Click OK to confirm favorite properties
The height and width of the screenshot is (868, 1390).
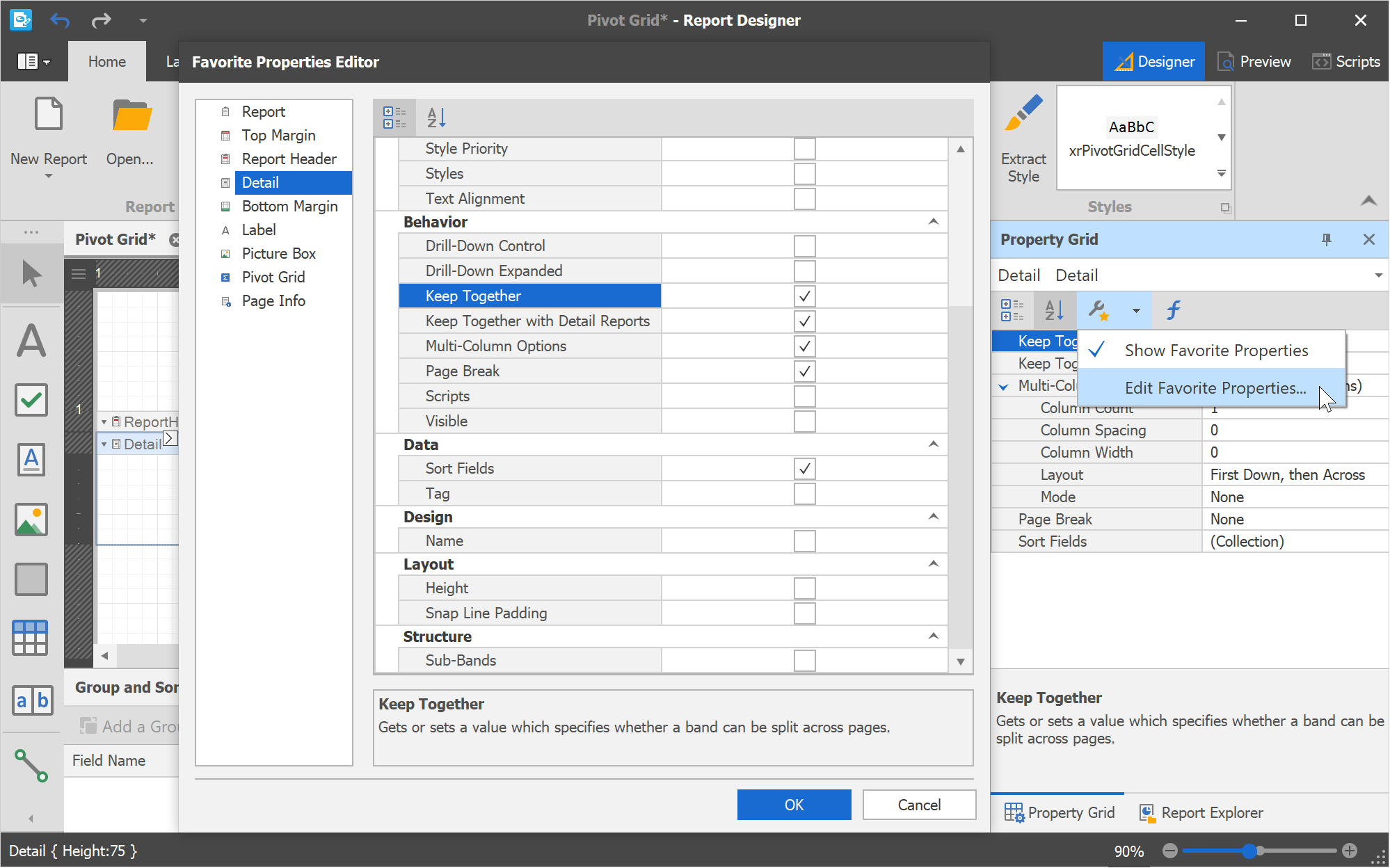tap(794, 805)
